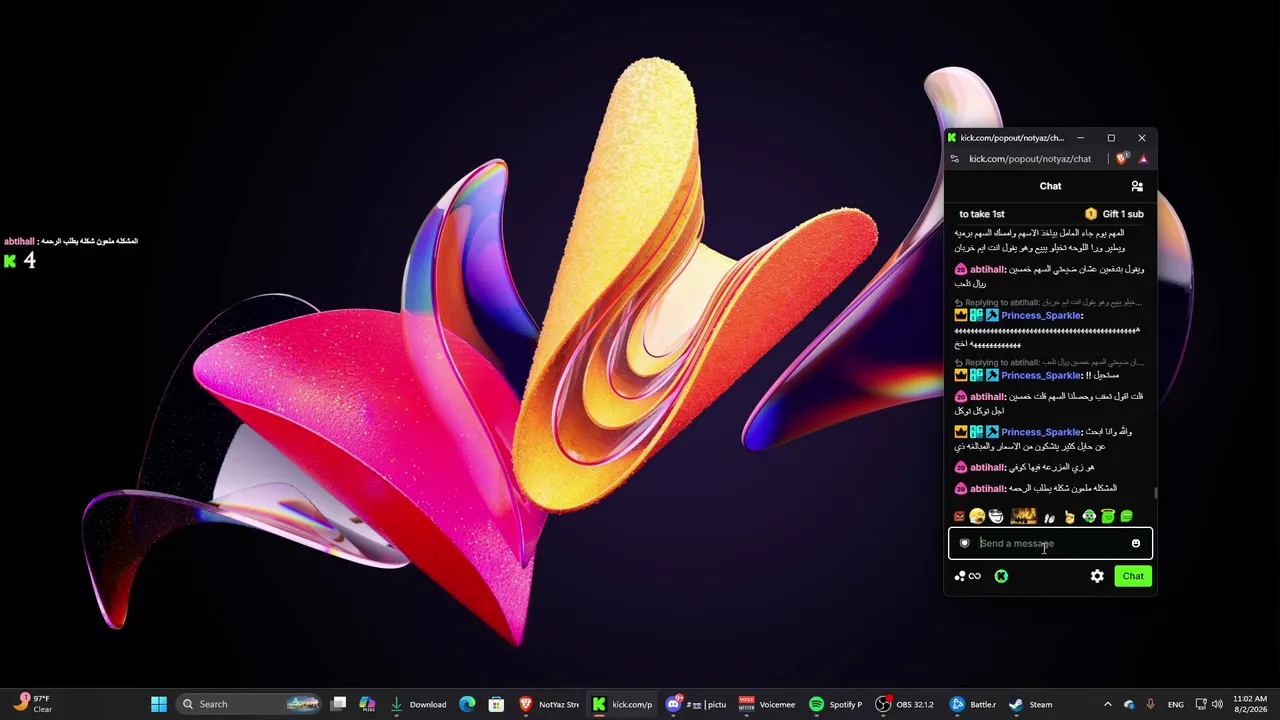The height and width of the screenshot is (720, 1280).
Task: Click microphone icon in system tray
Action: [1150, 704]
